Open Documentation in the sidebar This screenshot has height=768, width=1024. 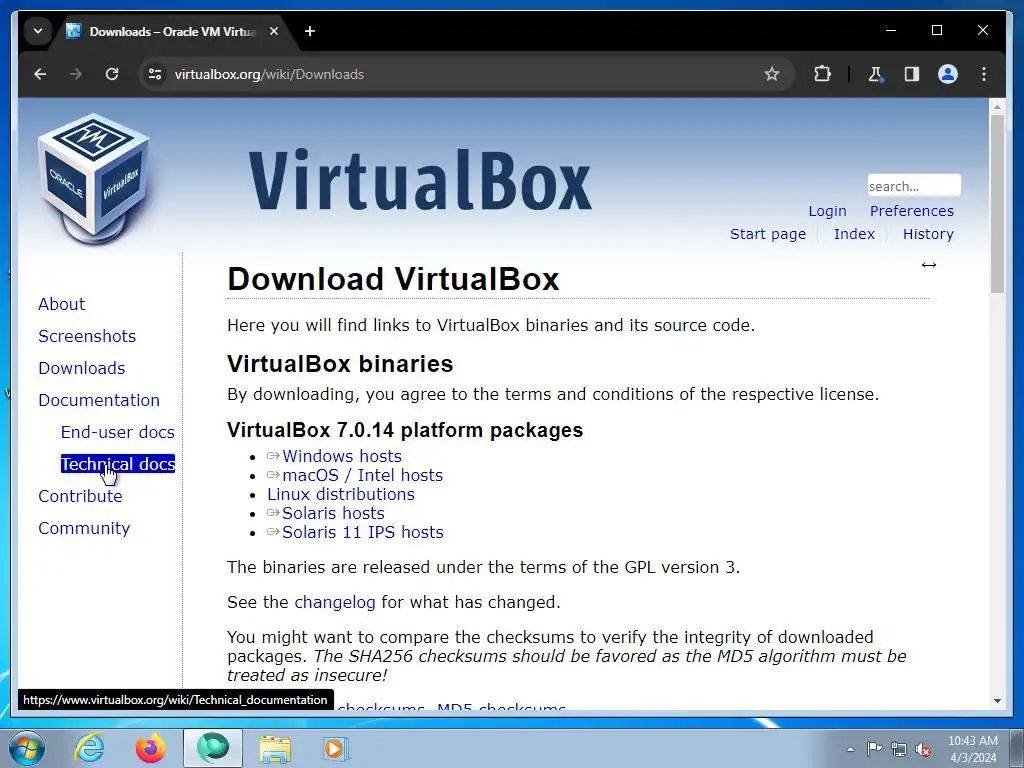tap(99, 400)
